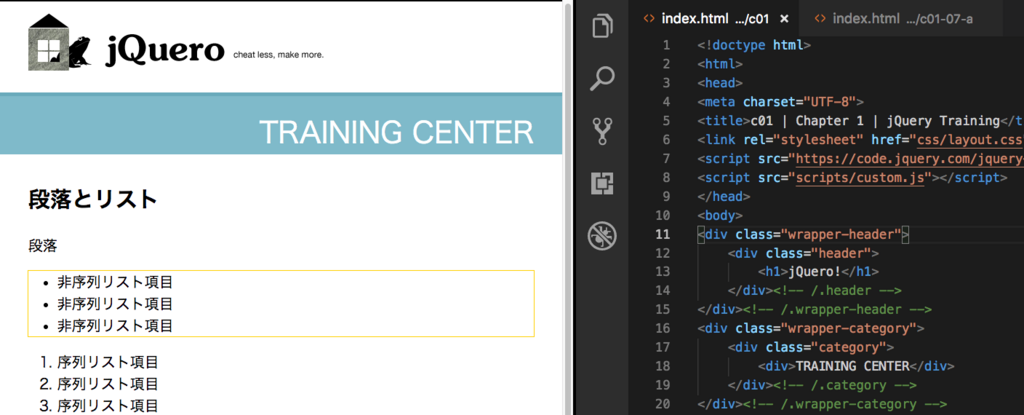Viewport: 1024px width, 415px height.
Task: Open the Source Control view
Action: (602, 131)
